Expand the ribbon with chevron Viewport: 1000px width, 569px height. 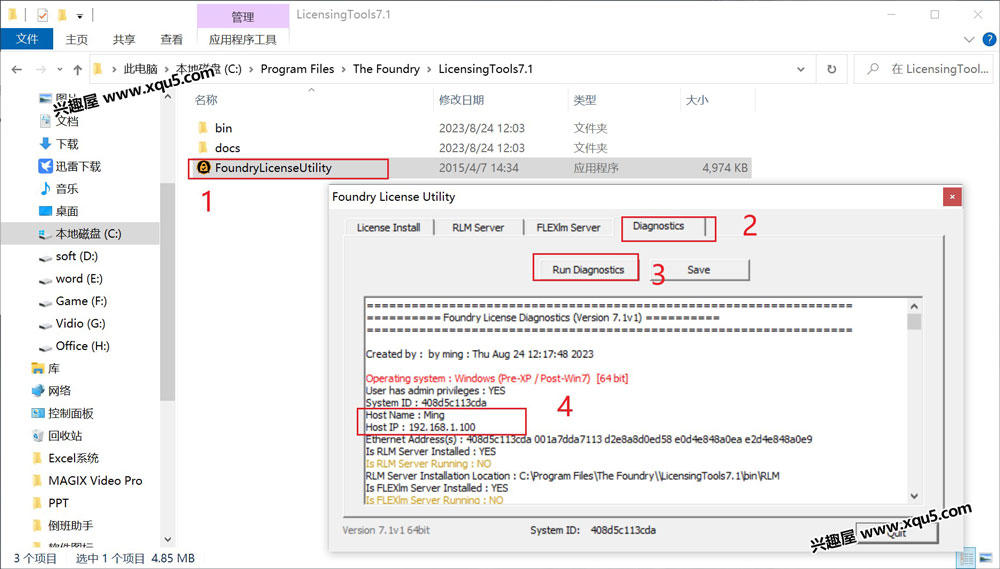click(x=969, y=40)
